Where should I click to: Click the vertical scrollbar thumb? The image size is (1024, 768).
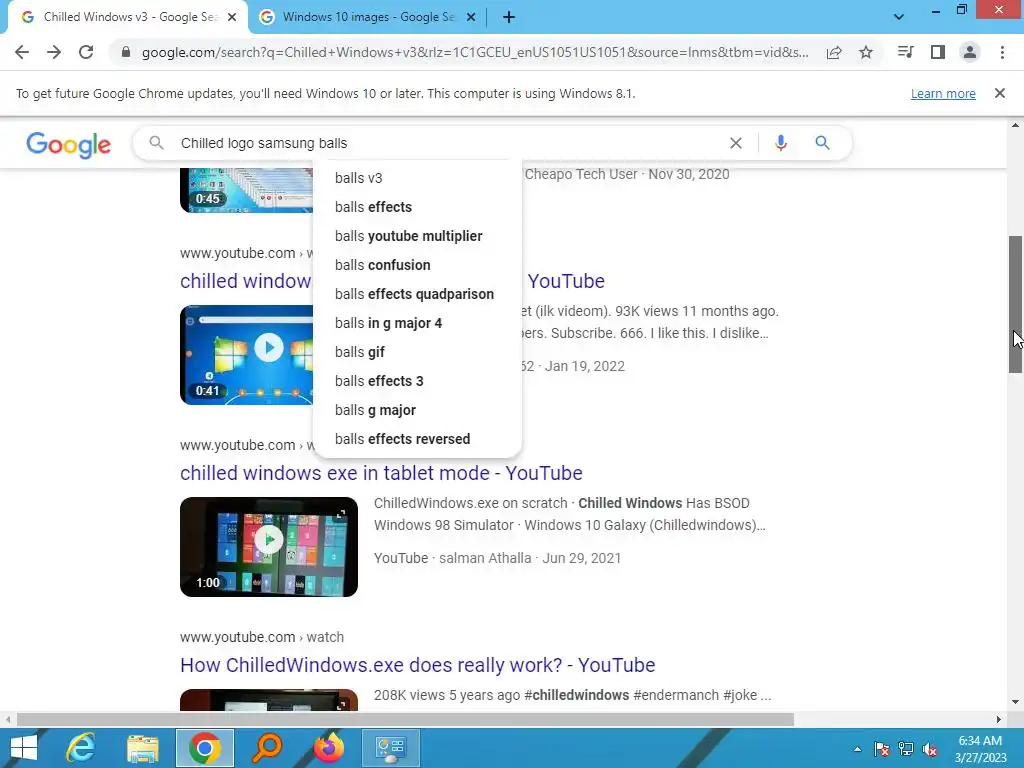1015,304
